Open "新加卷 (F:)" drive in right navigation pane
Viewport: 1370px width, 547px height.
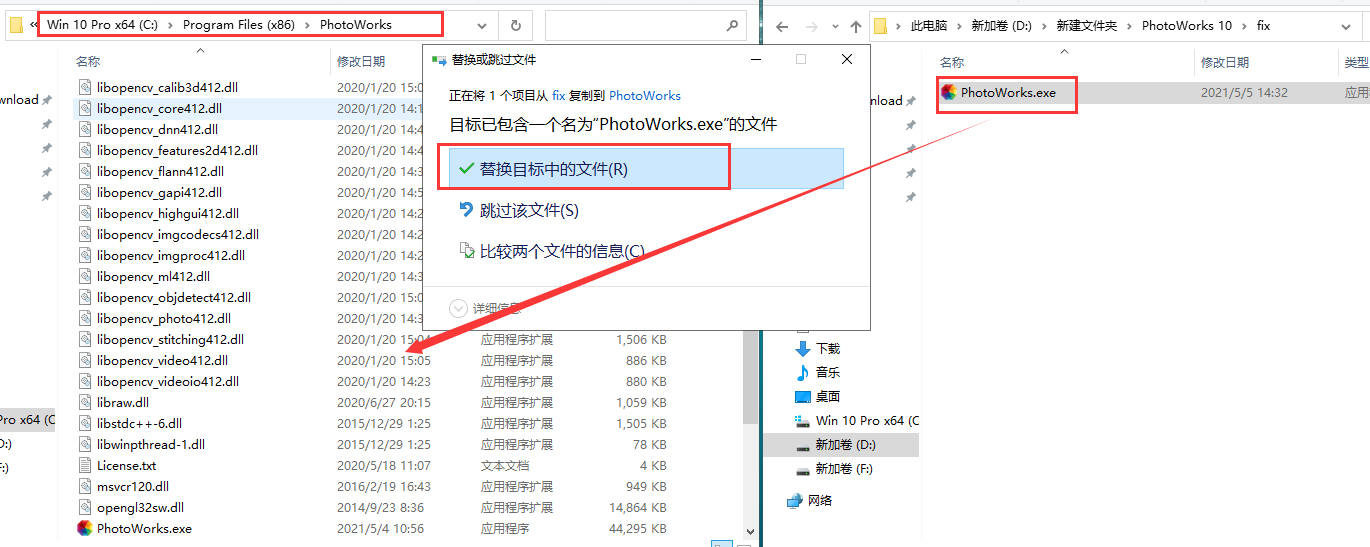click(843, 468)
